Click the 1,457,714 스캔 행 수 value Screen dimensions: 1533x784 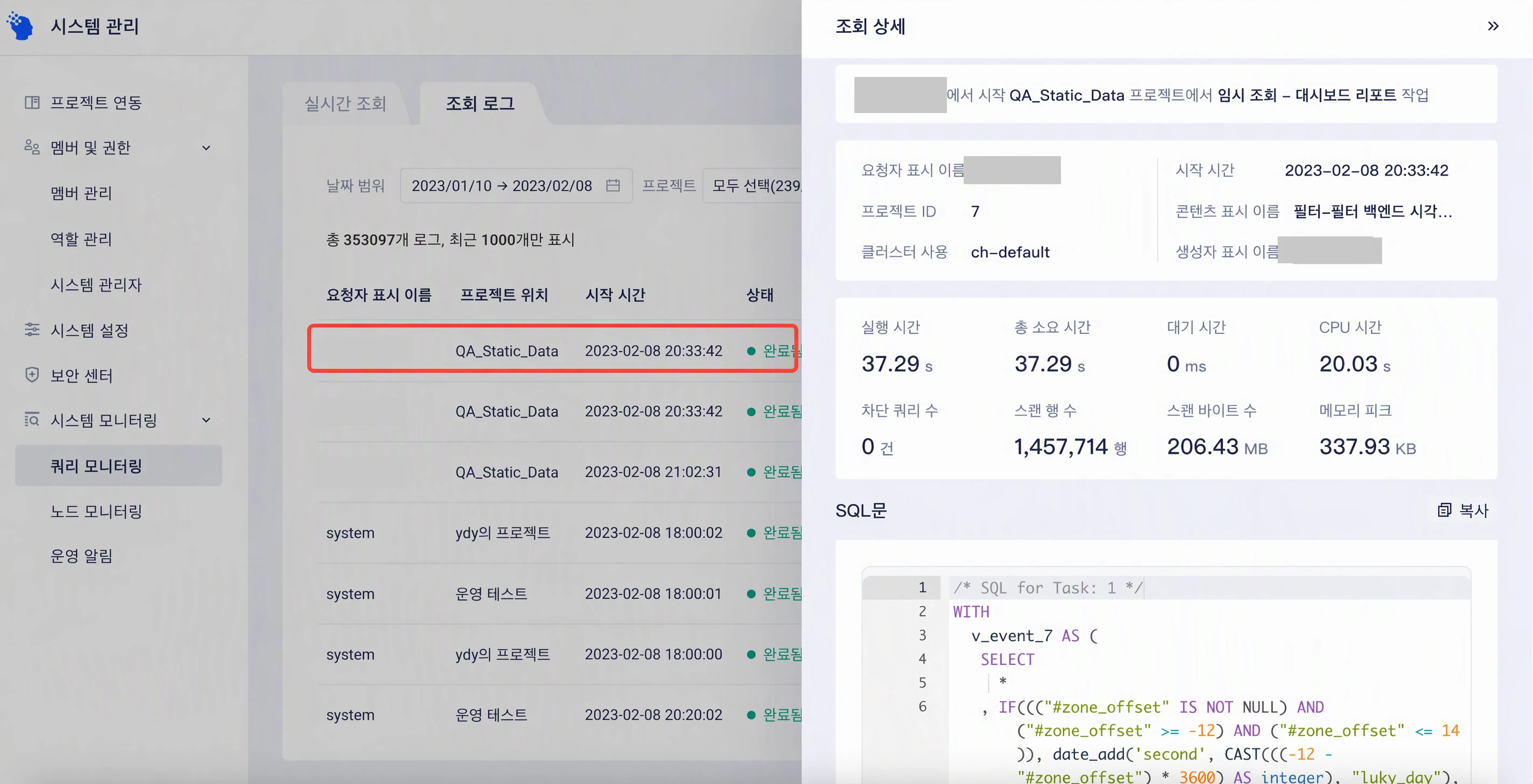pyautogui.click(x=1061, y=447)
